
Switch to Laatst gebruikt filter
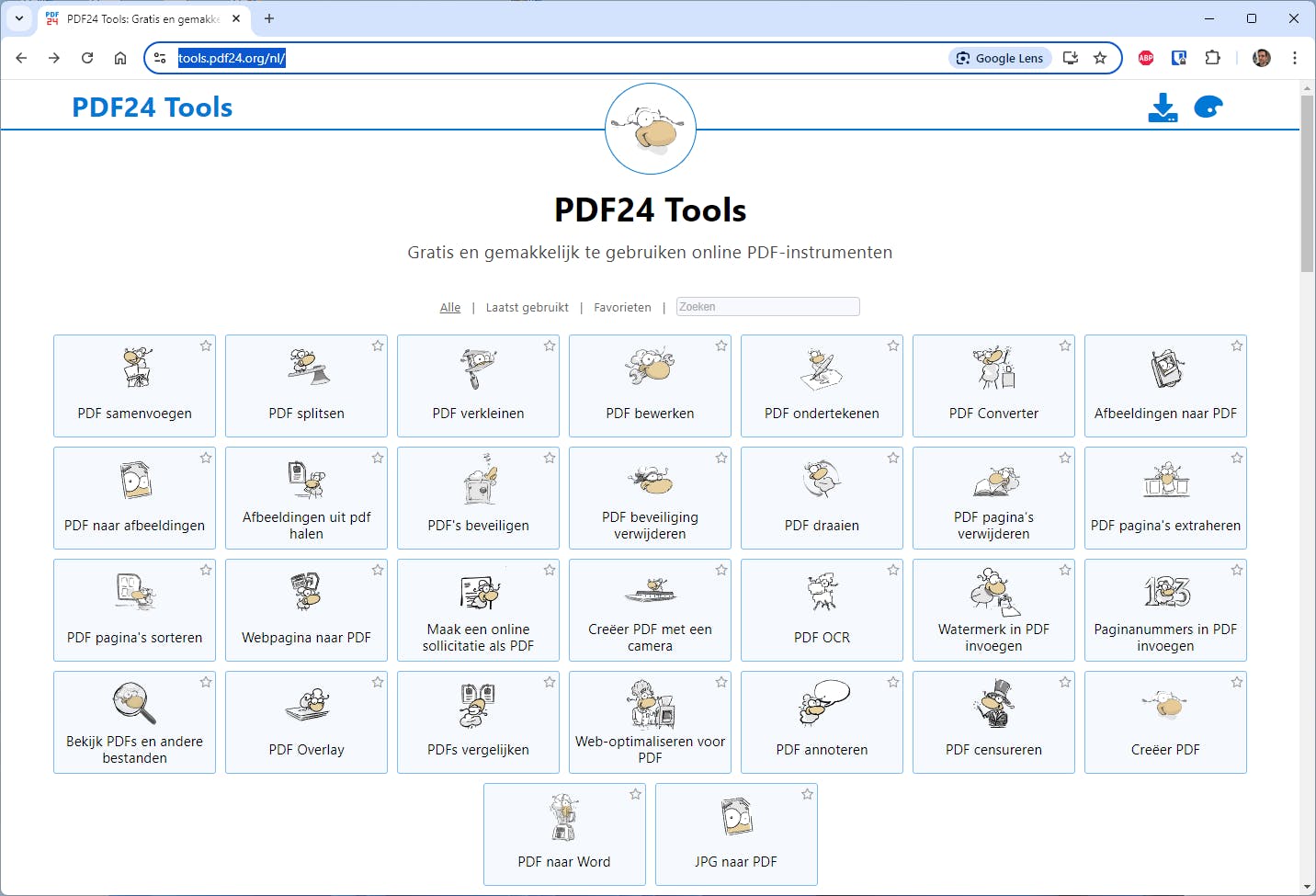tap(528, 308)
